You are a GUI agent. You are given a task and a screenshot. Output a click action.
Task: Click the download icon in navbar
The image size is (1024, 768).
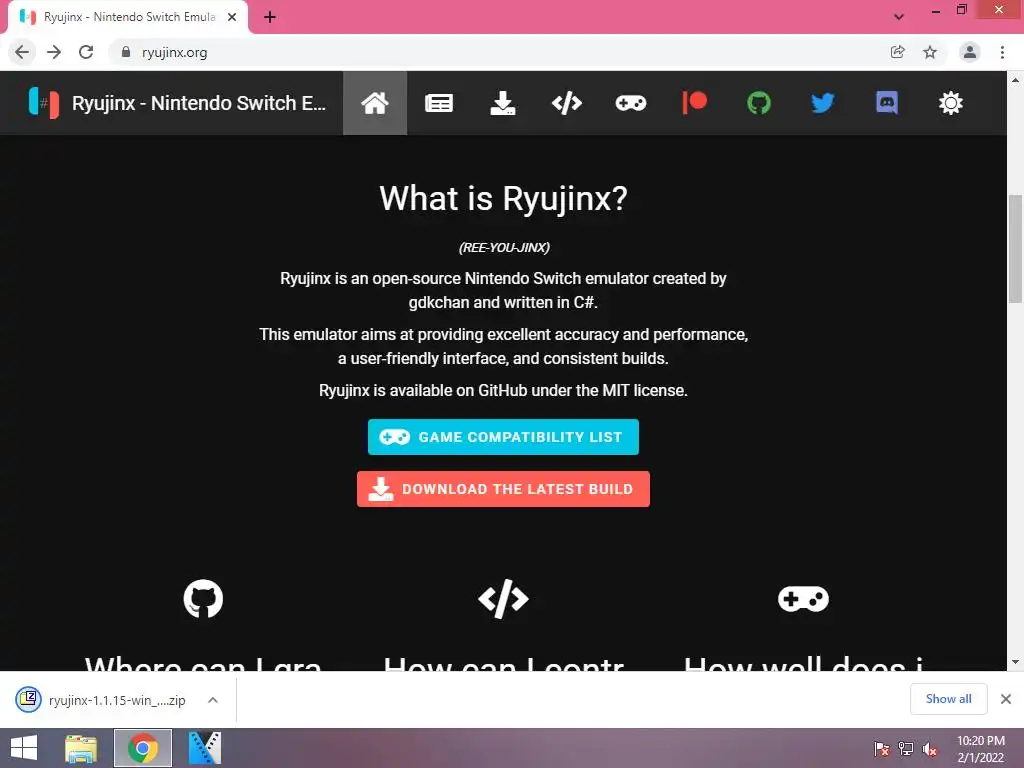click(x=503, y=103)
